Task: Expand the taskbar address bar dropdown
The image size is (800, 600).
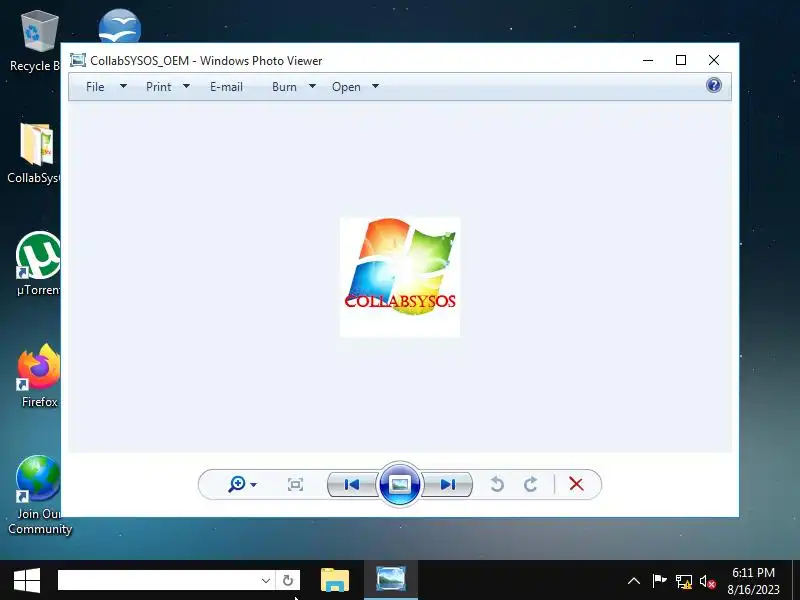Action: (x=266, y=580)
